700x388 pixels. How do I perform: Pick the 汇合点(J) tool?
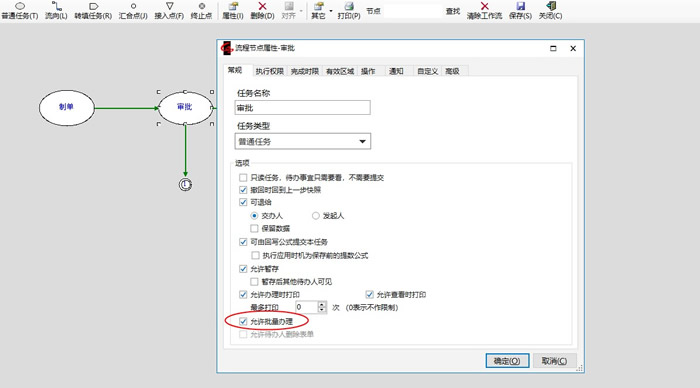pos(133,11)
